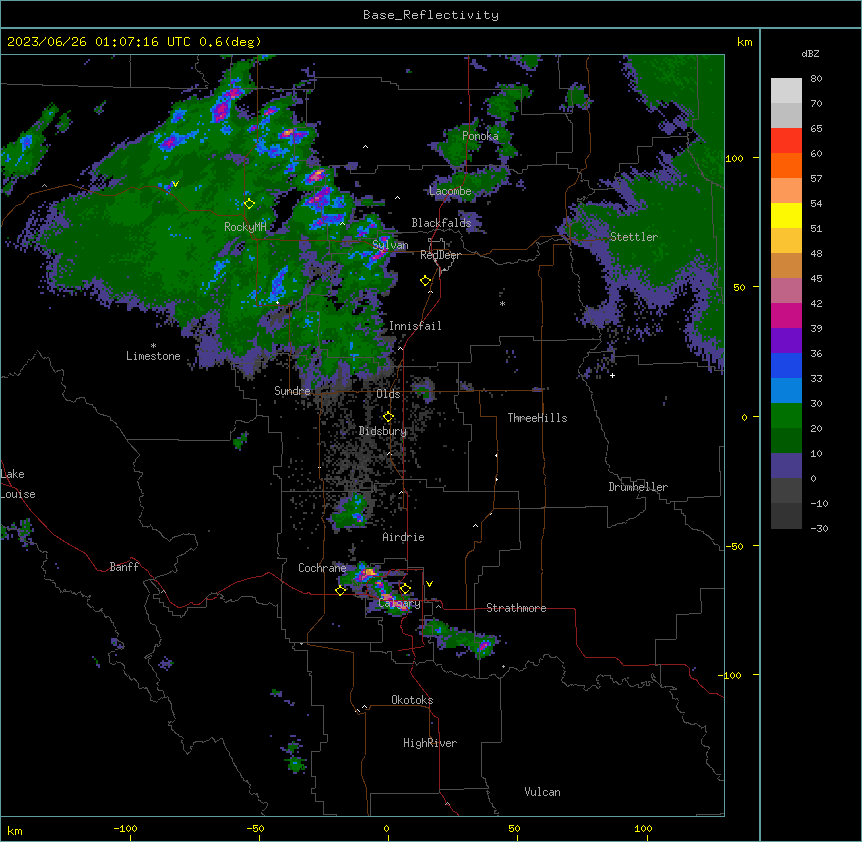
Task: Click the yellow diamond marker near RockyMH
Action: coord(249,204)
